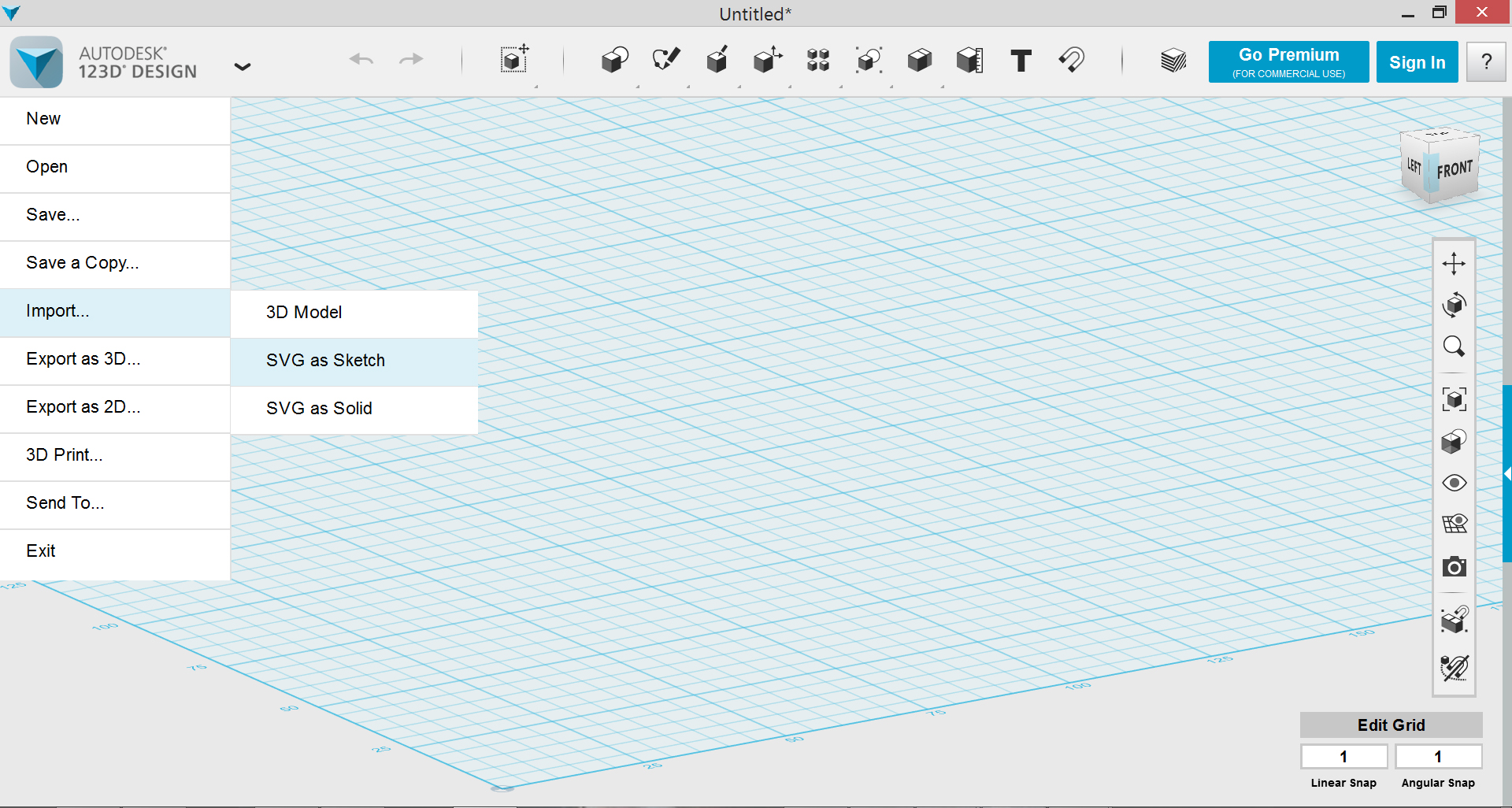Open the Modify tool menu
The height and width of the screenshot is (808, 1512).
[767, 60]
